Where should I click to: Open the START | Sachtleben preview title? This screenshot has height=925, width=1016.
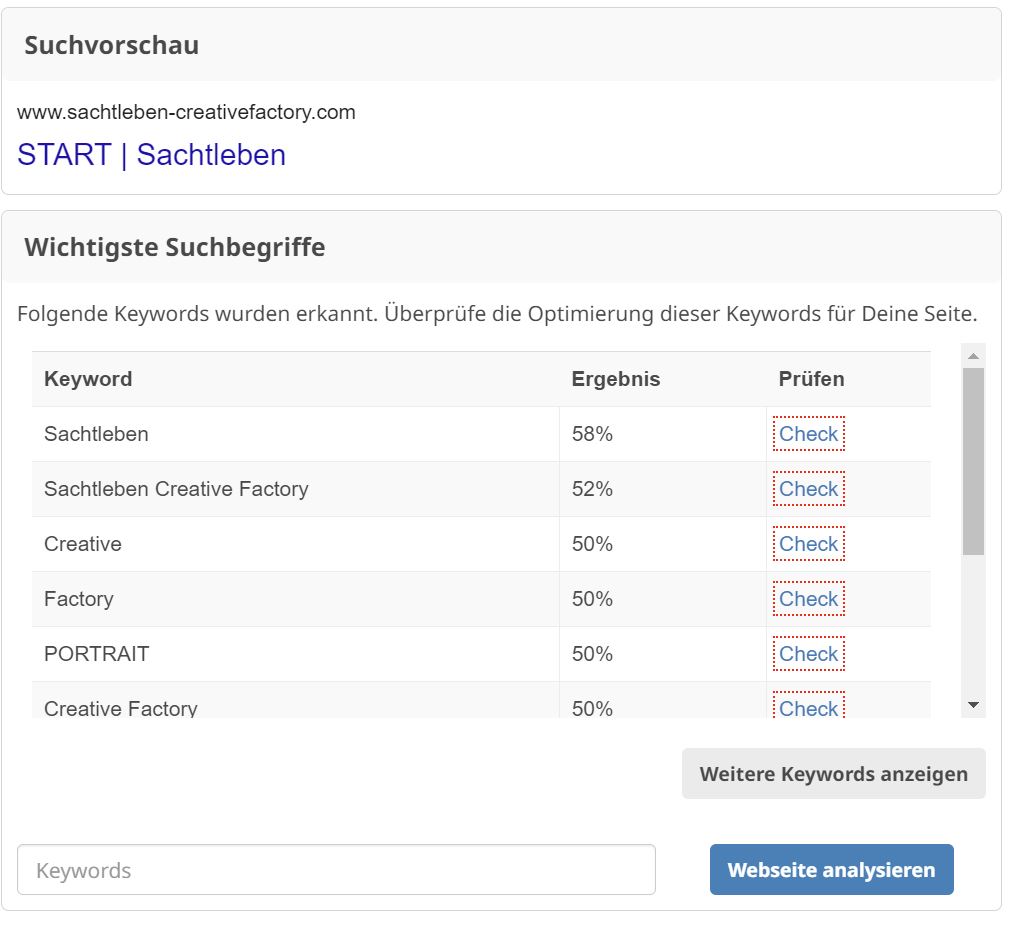coord(152,155)
